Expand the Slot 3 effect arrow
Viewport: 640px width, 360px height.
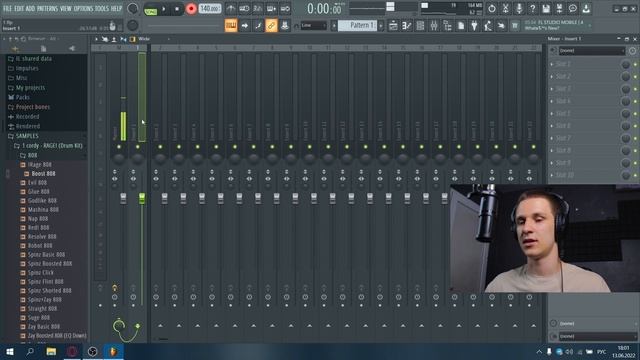(552, 89)
